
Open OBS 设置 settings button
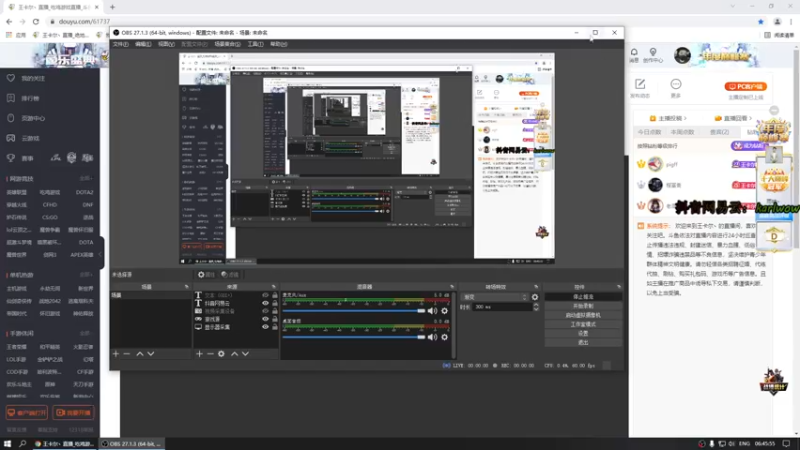[583, 333]
